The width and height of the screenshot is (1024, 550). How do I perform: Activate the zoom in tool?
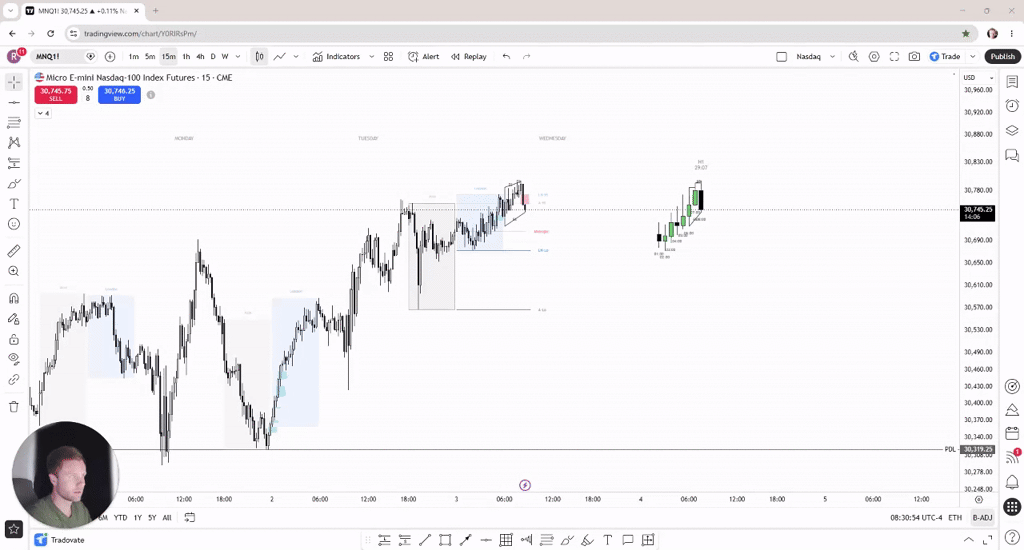pos(14,271)
